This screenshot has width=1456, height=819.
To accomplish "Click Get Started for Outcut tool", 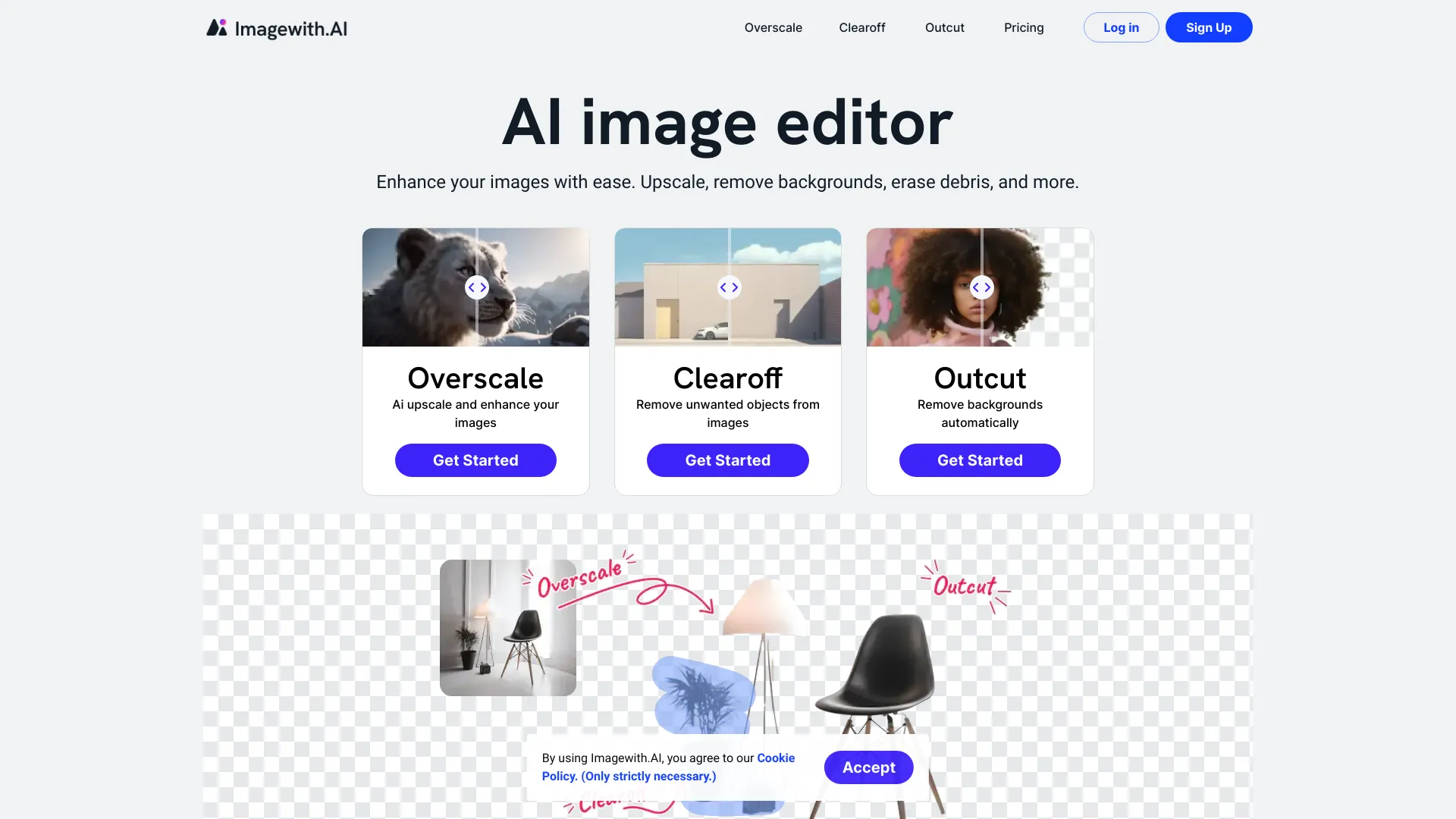I will 980,460.
